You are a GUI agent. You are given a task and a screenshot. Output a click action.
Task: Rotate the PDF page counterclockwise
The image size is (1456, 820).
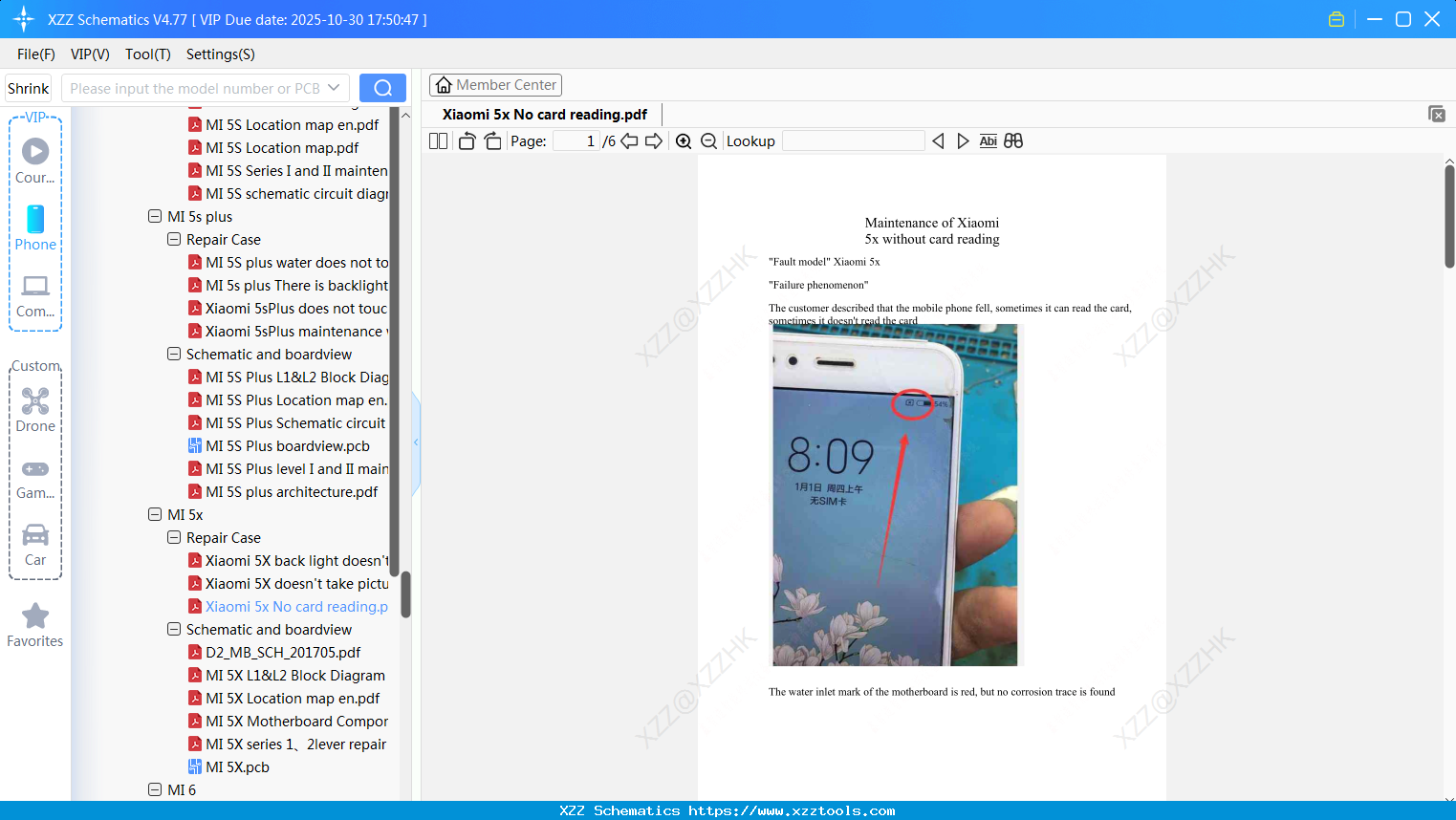tap(466, 140)
